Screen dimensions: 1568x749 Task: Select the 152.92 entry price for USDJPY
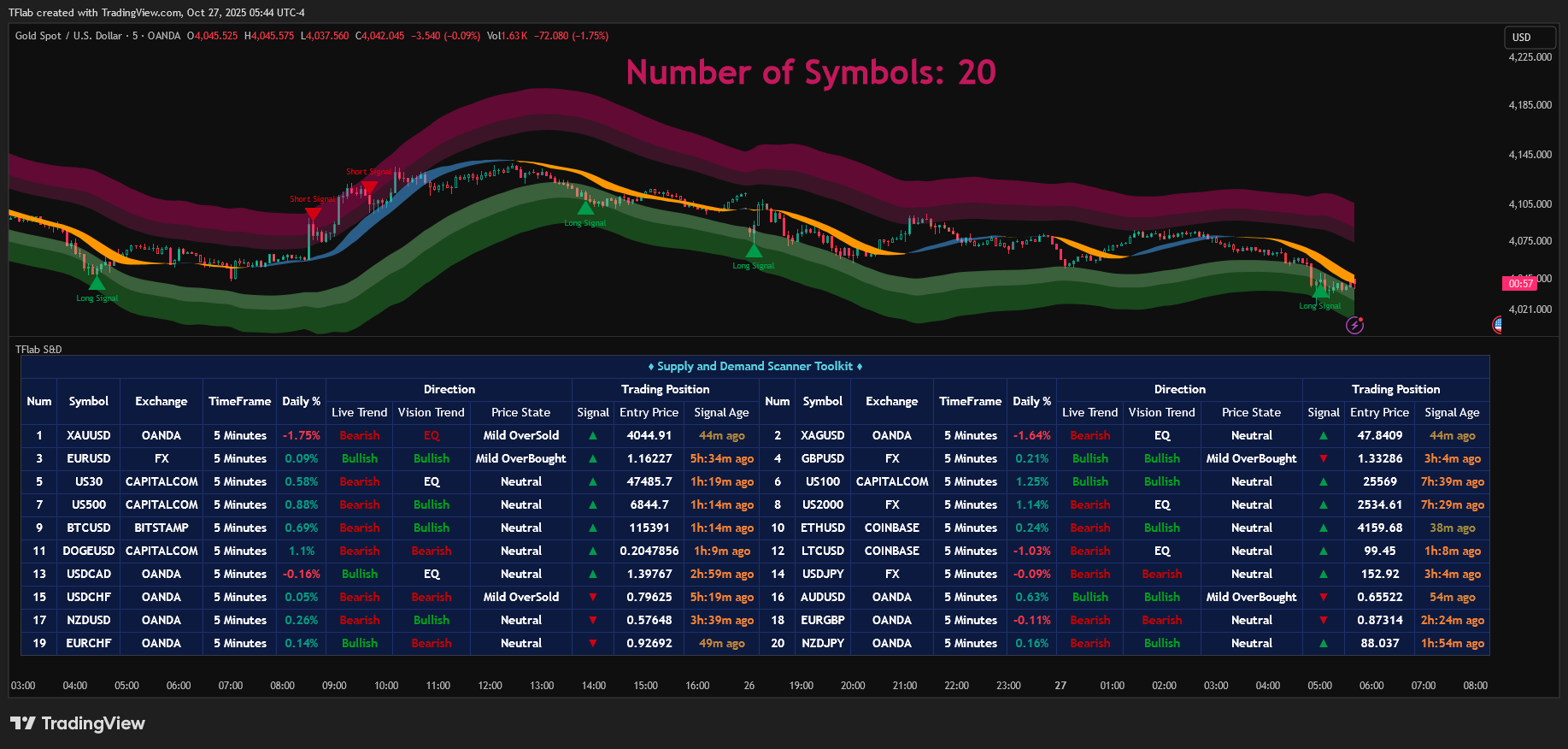[1380, 574]
